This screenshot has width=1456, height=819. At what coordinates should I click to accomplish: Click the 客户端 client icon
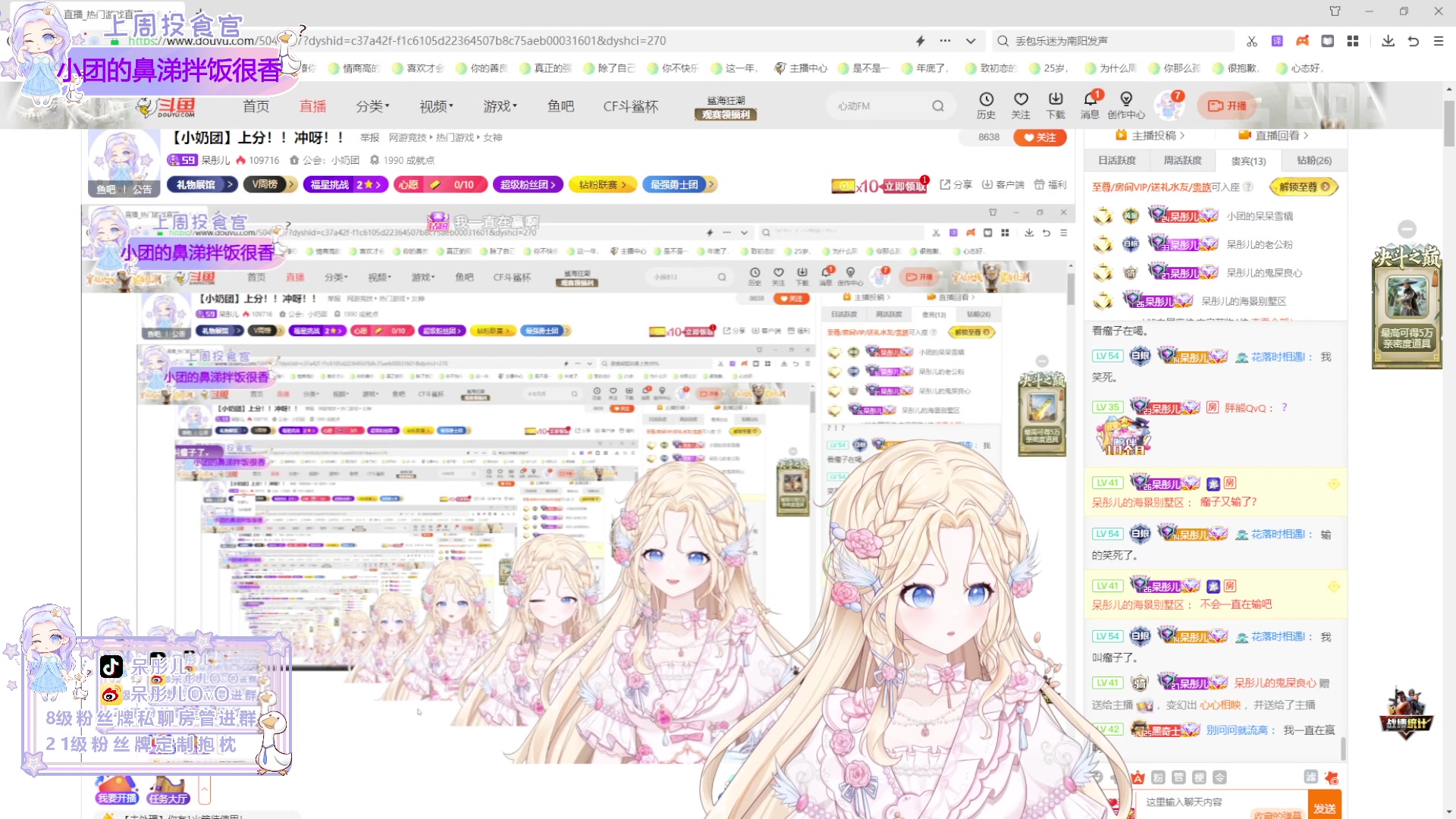[1003, 184]
